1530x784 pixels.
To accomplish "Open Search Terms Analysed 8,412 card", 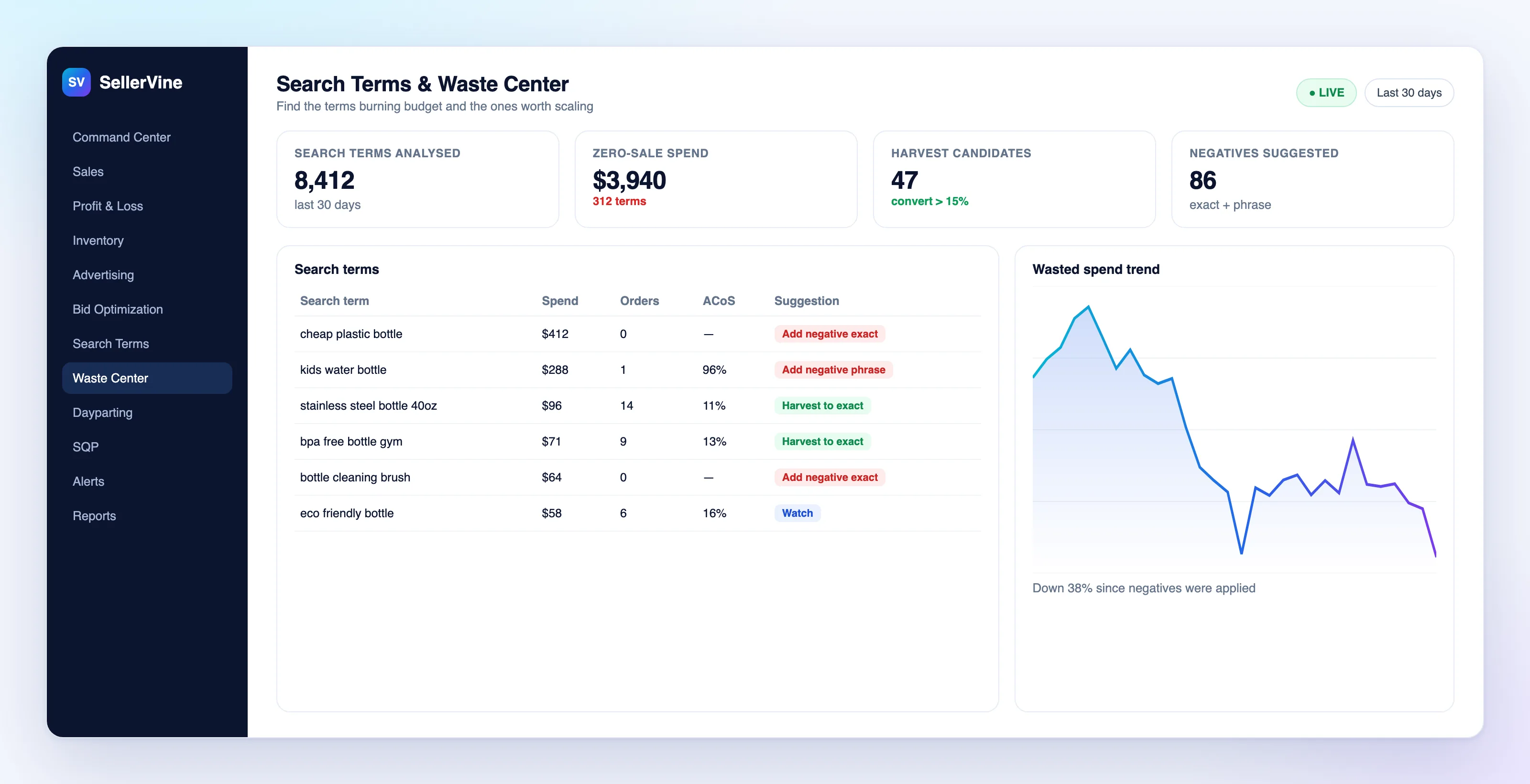I will coord(417,179).
